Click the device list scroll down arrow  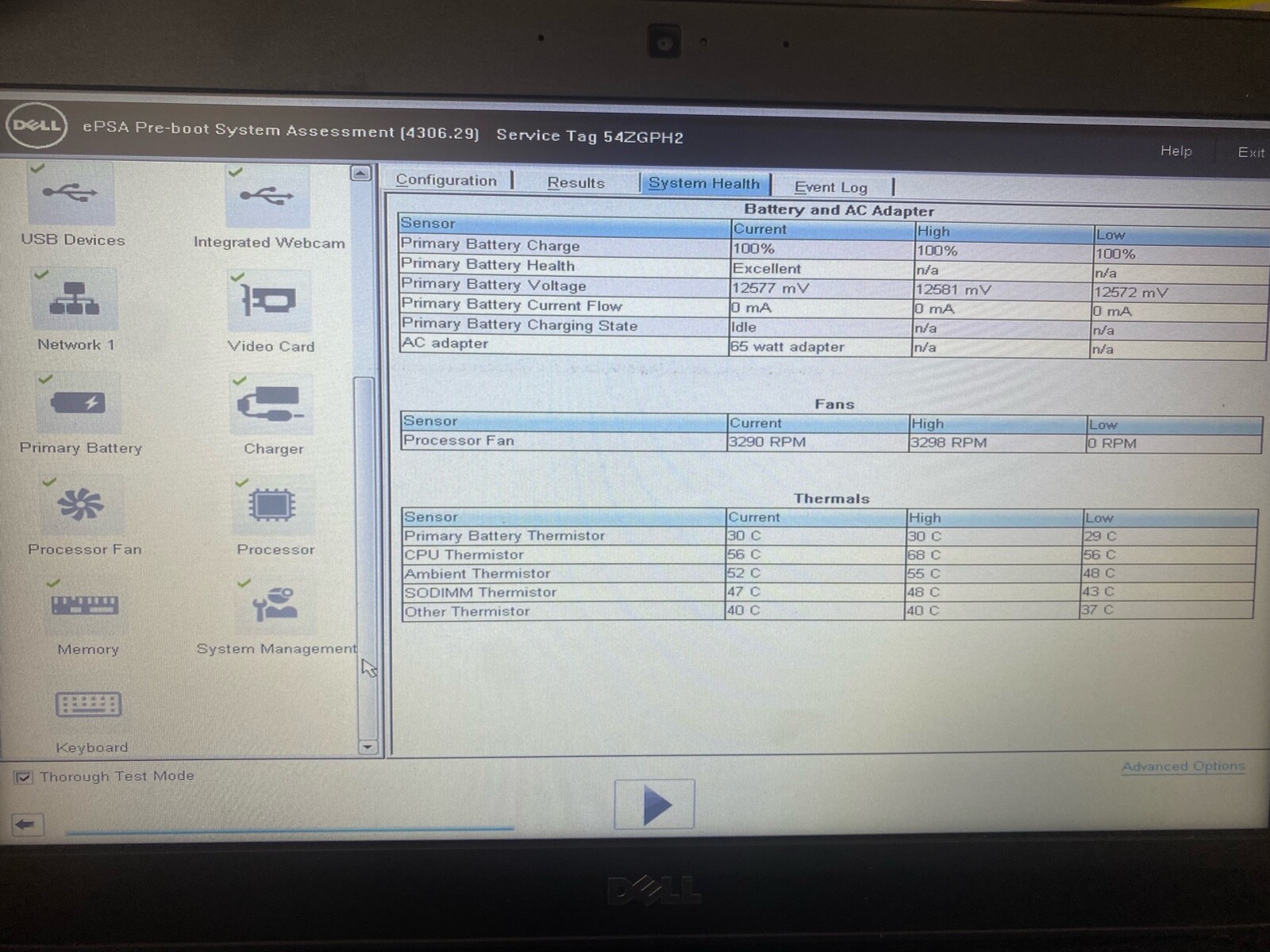click(x=368, y=747)
